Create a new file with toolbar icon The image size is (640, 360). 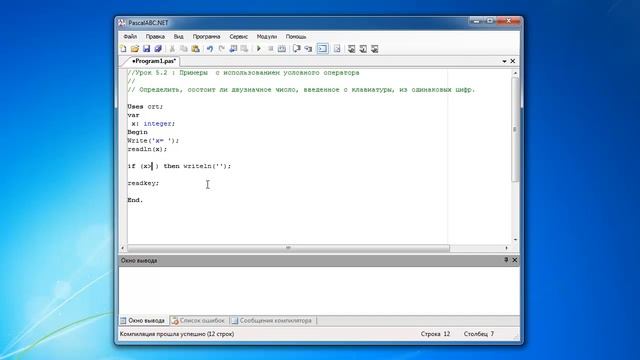click(x=123, y=49)
